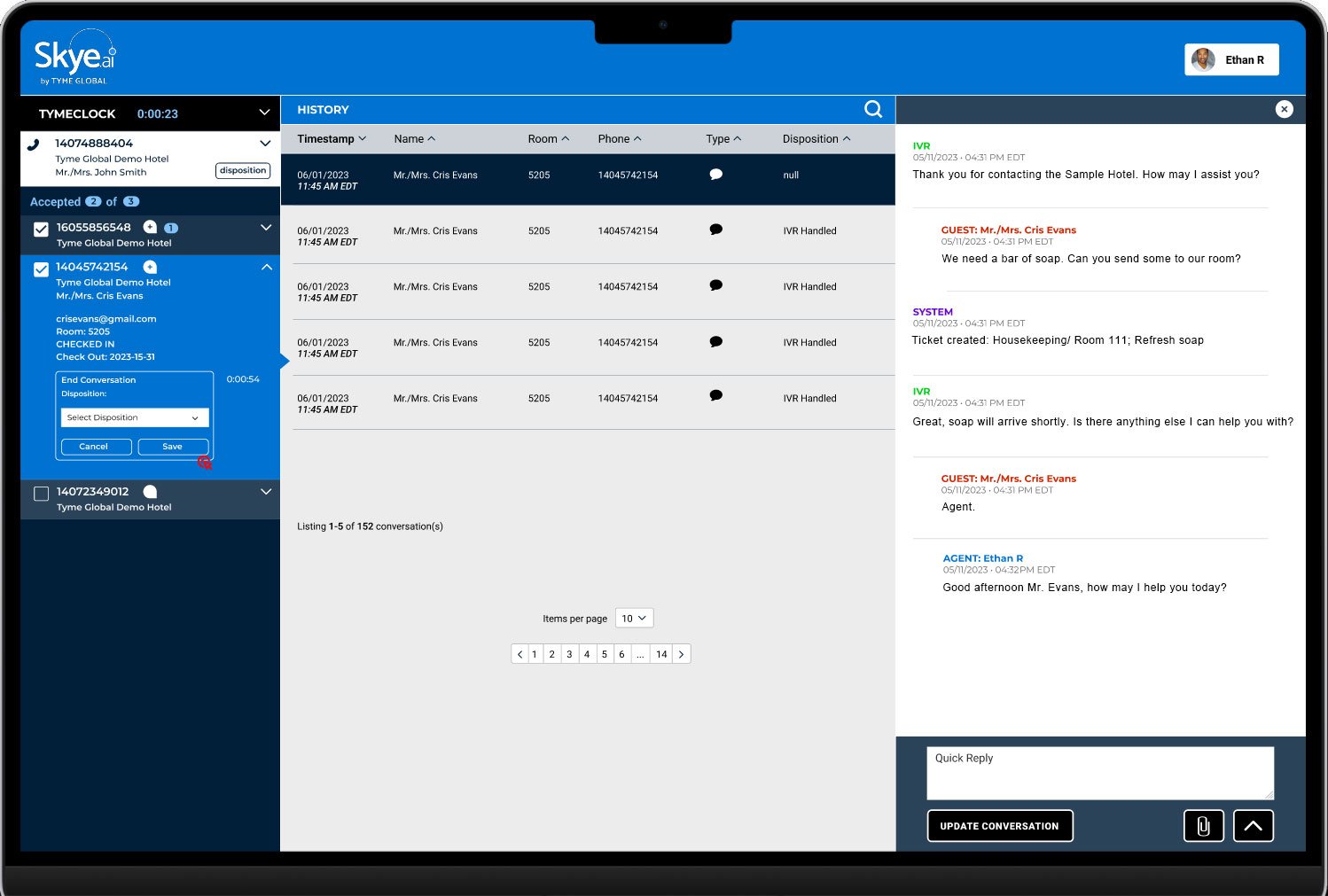This screenshot has width=1328, height=896.
Task: Click the UPDATE CONVERSATION button
Action: [x=999, y=825]
